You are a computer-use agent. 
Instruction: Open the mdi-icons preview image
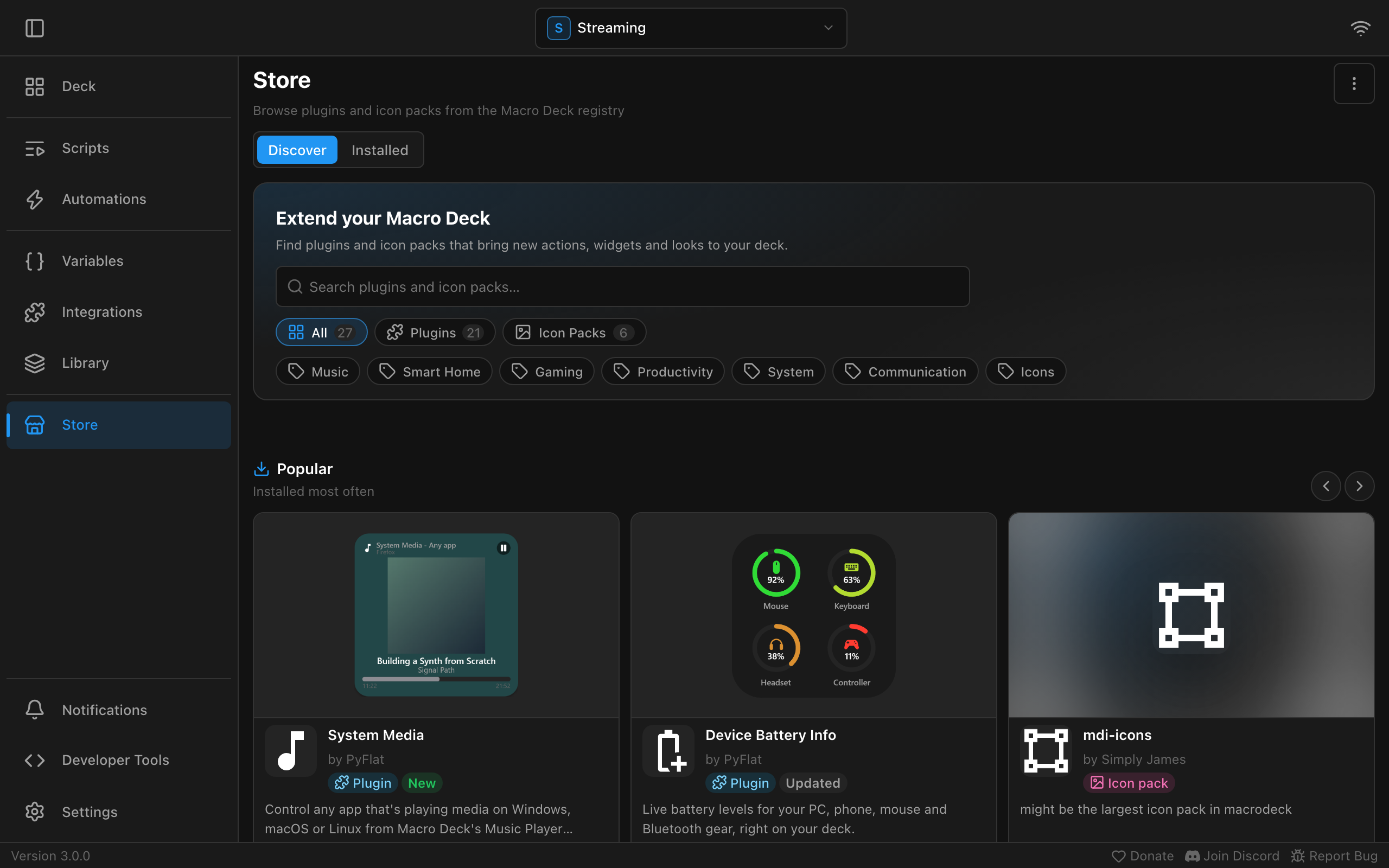[x=1191, y=615]
